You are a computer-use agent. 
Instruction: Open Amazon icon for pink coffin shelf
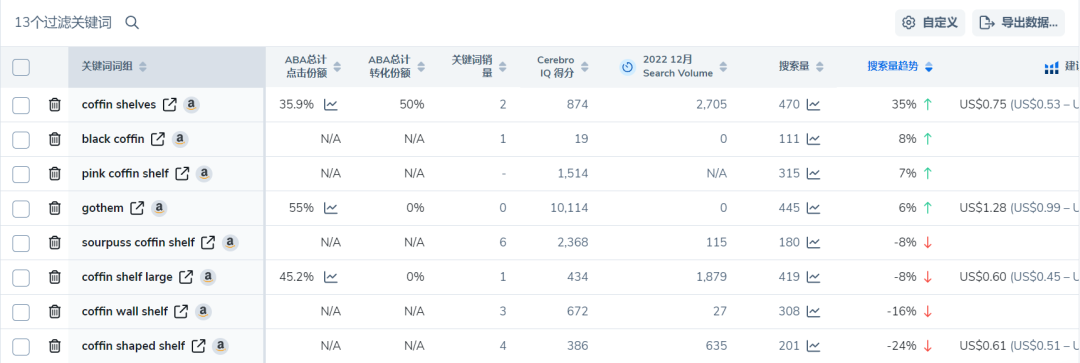[x=204, y=174]
